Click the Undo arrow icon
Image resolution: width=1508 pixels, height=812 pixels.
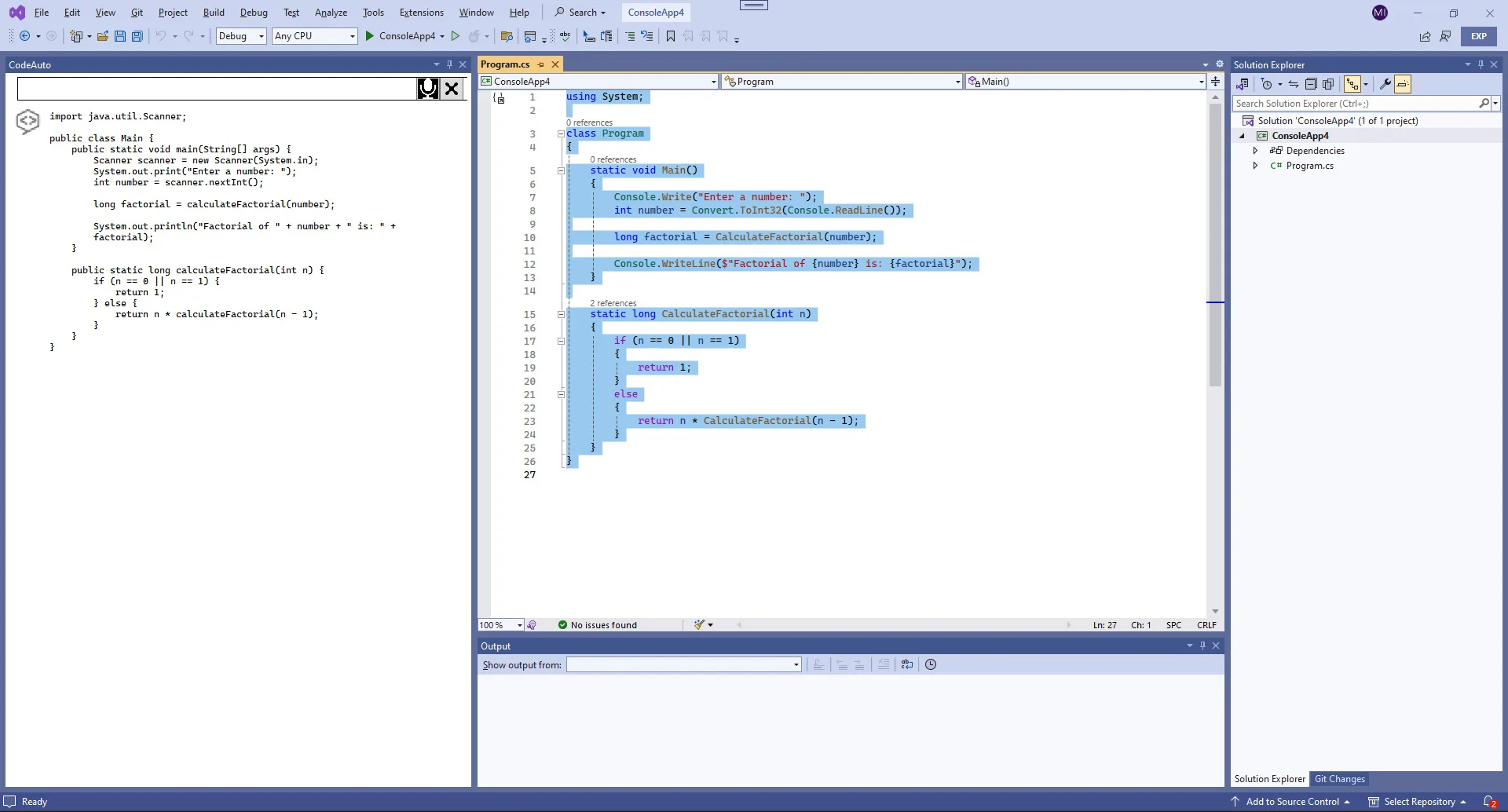point(160,36)
